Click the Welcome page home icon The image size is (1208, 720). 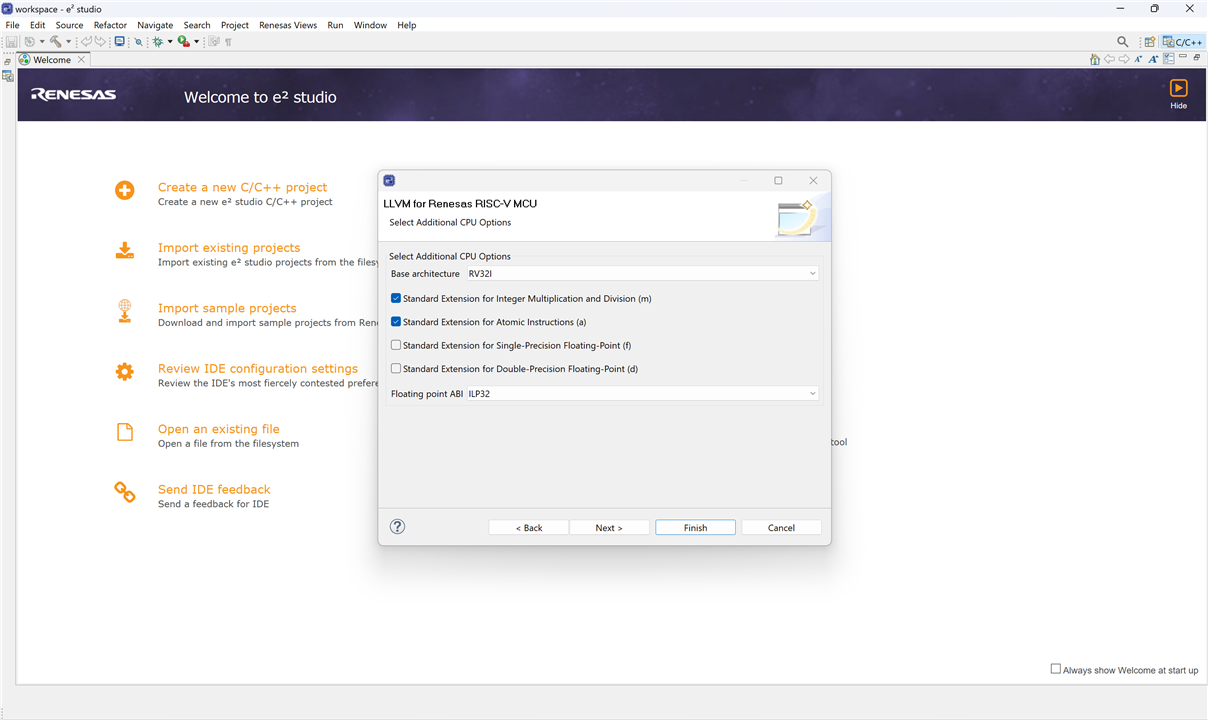(1095, 60)
